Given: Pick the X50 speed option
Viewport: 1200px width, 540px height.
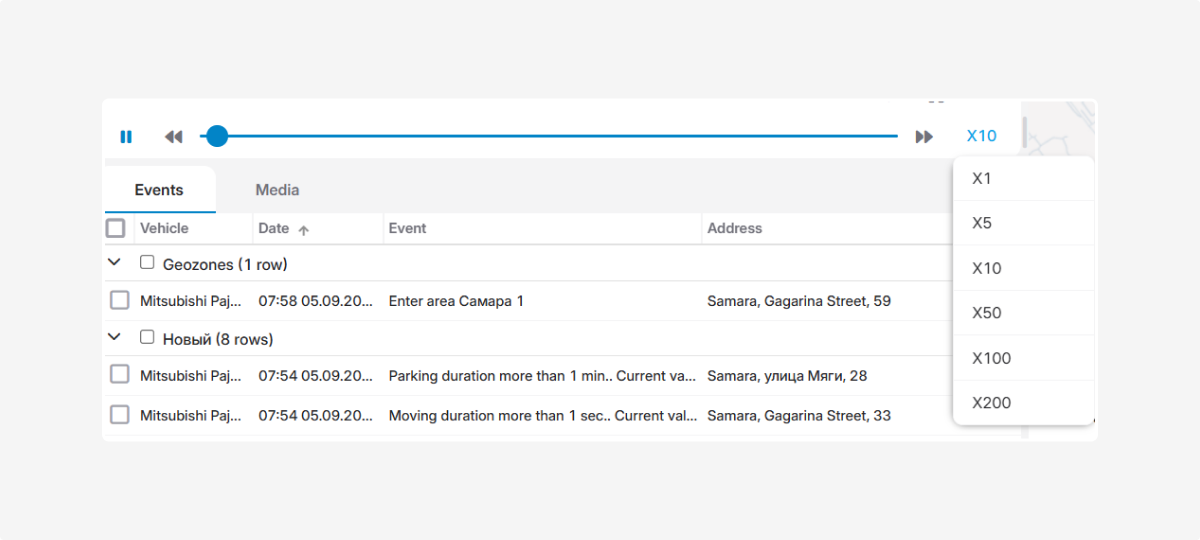Looking at the screenshot, I should [x=986, y=313].
